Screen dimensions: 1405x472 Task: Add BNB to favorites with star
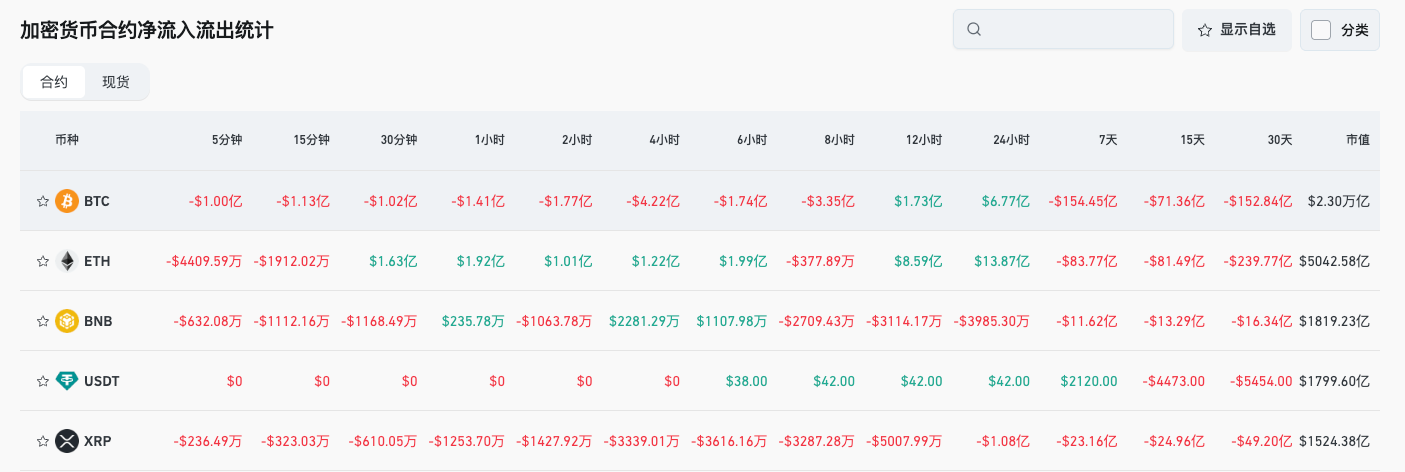[43, 321]
